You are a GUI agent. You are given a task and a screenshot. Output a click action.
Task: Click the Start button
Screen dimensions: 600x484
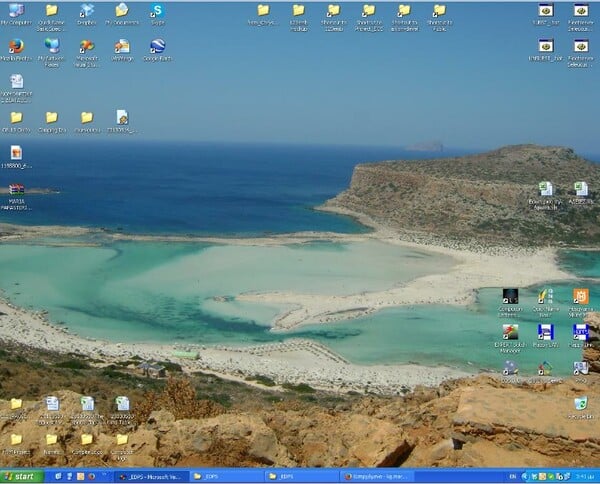(22, 477)
